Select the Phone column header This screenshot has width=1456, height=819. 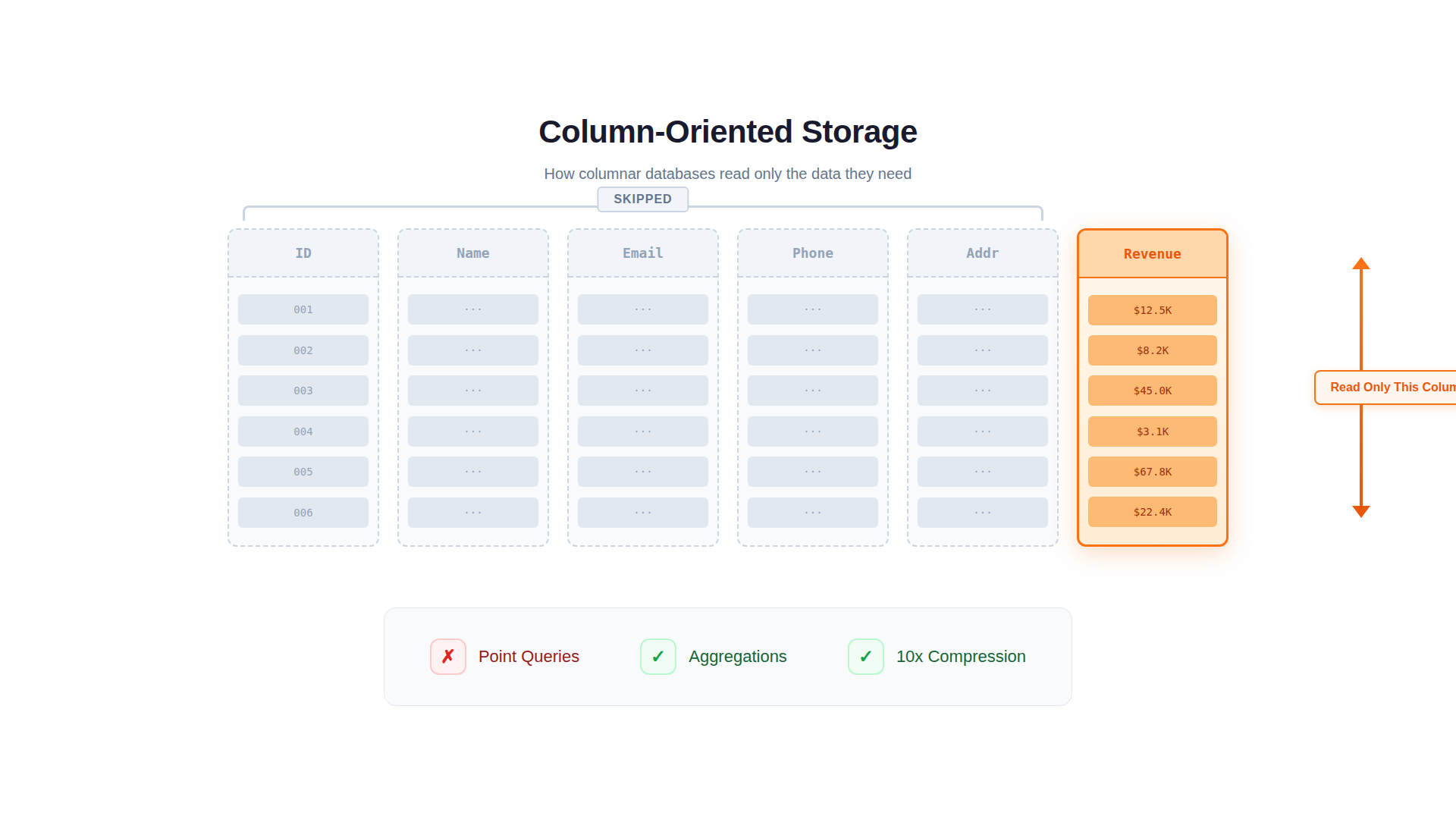click(813, 253)
